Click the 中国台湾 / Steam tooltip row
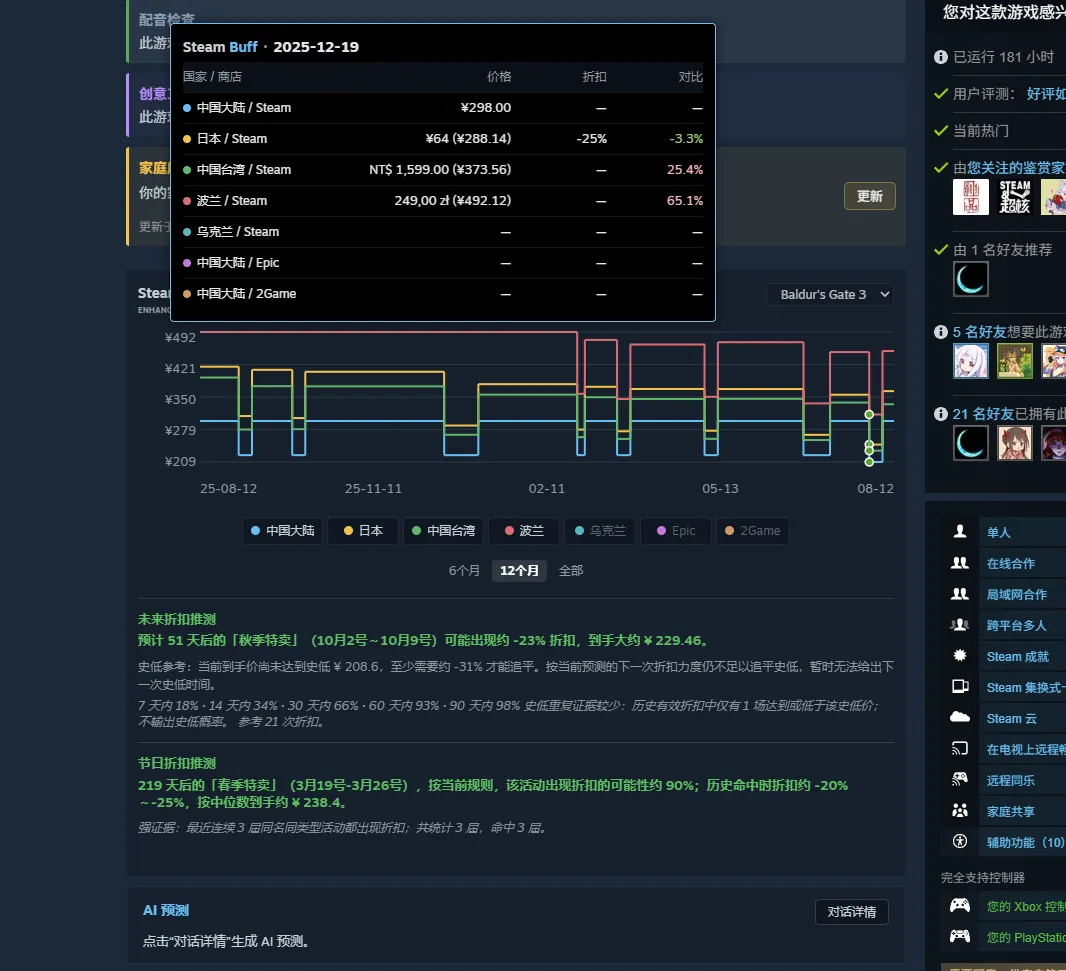 coord(443,169)
